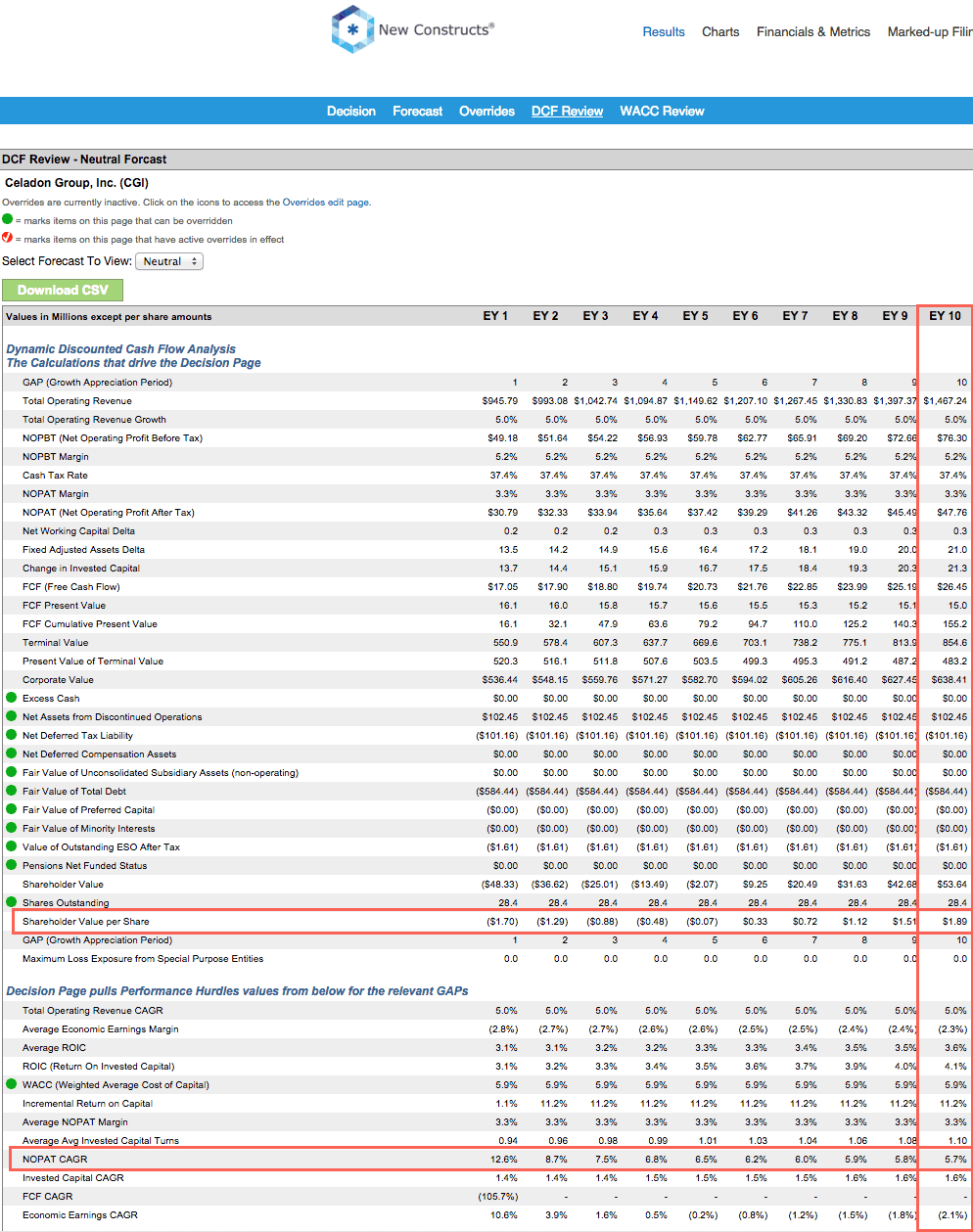Viewport: 973px width, 1232px height.
Task: Click the FCF (Free Cash Flow) row label
Action: tap(71, 587)
